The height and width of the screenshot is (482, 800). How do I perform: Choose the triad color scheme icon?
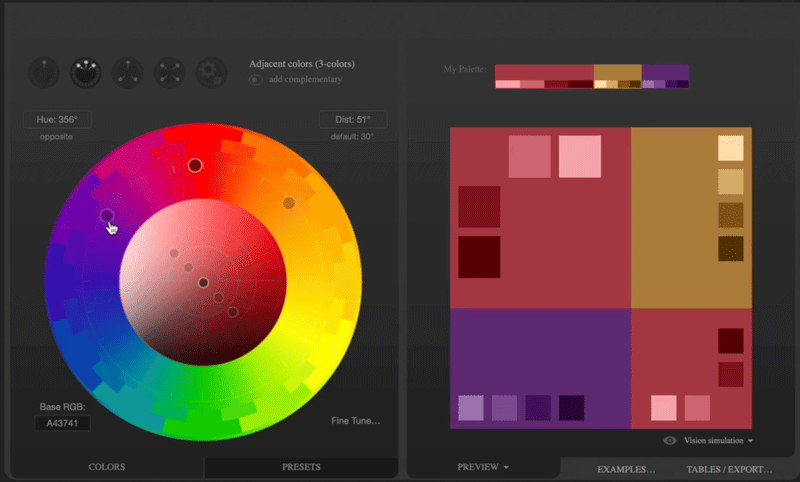[x=127, y=72]
